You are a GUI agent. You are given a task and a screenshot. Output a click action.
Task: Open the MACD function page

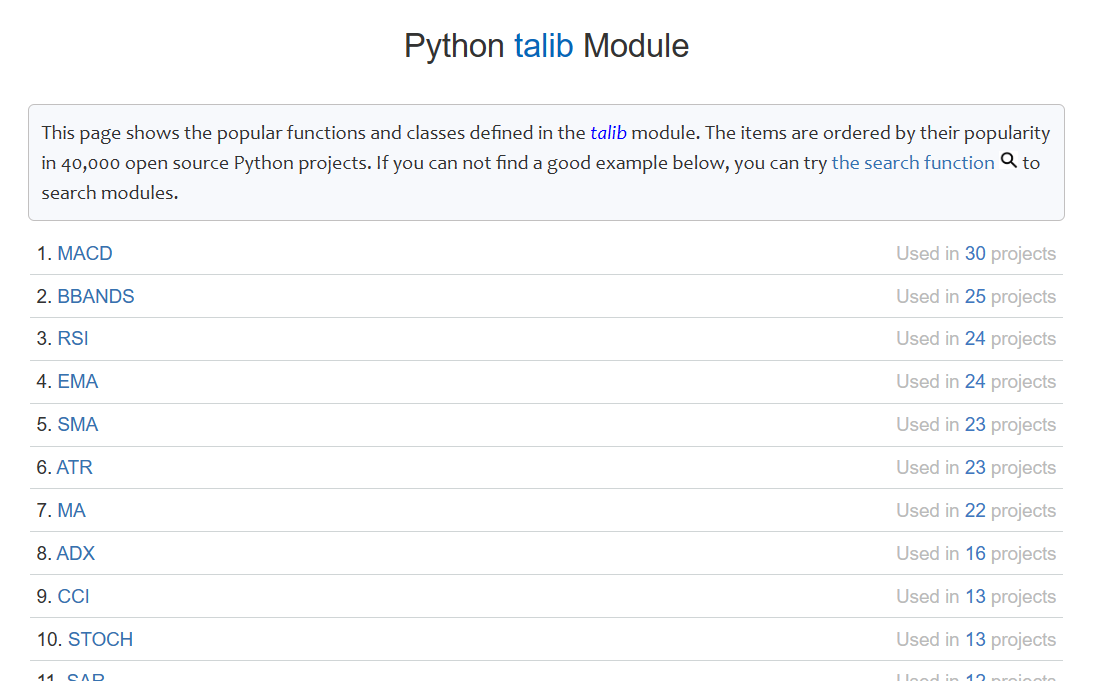[x=85, y=253]
